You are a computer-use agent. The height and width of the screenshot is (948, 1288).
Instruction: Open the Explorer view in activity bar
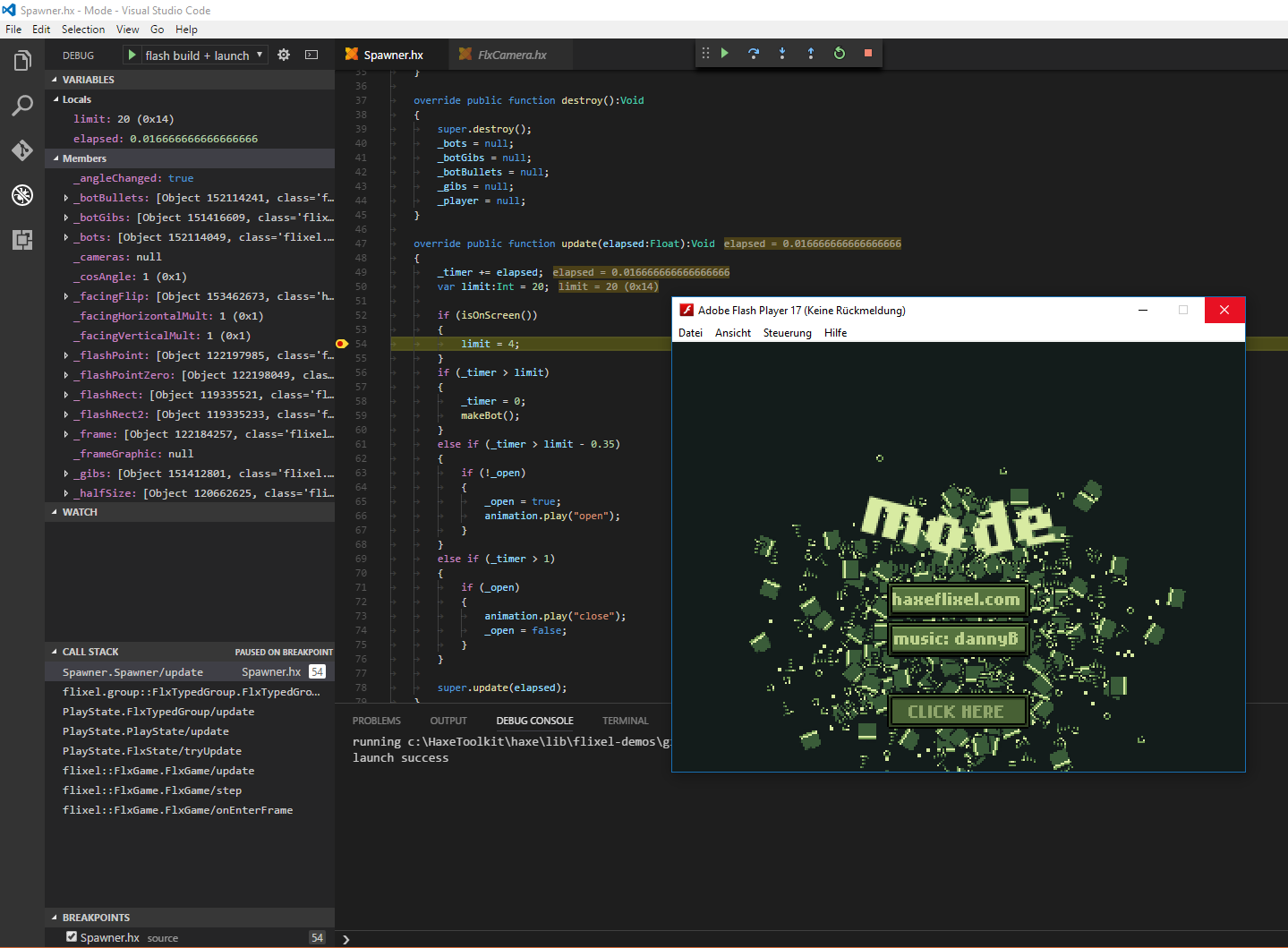(x=22, y=61)
